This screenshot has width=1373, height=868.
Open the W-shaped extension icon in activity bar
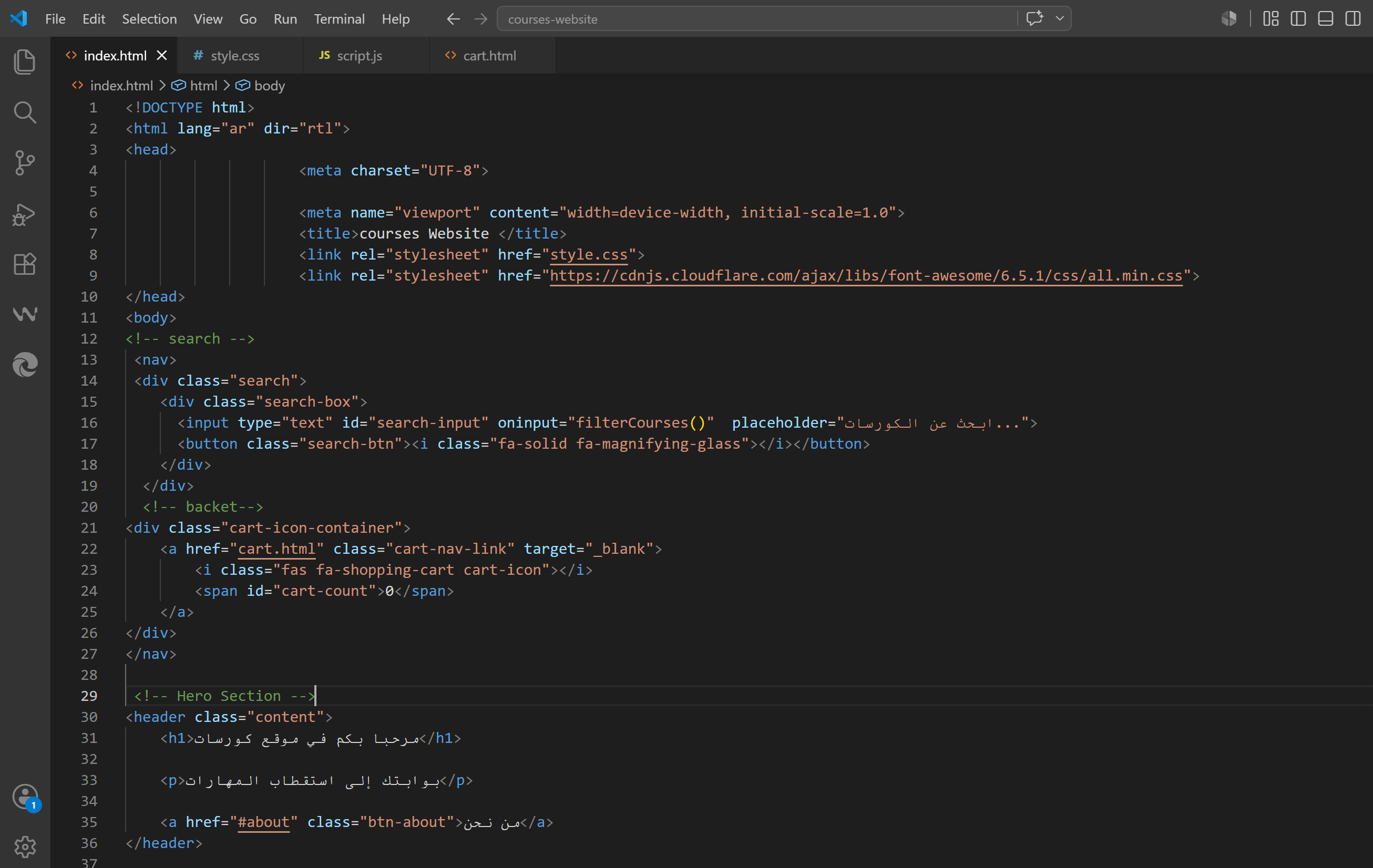(25, 314)
